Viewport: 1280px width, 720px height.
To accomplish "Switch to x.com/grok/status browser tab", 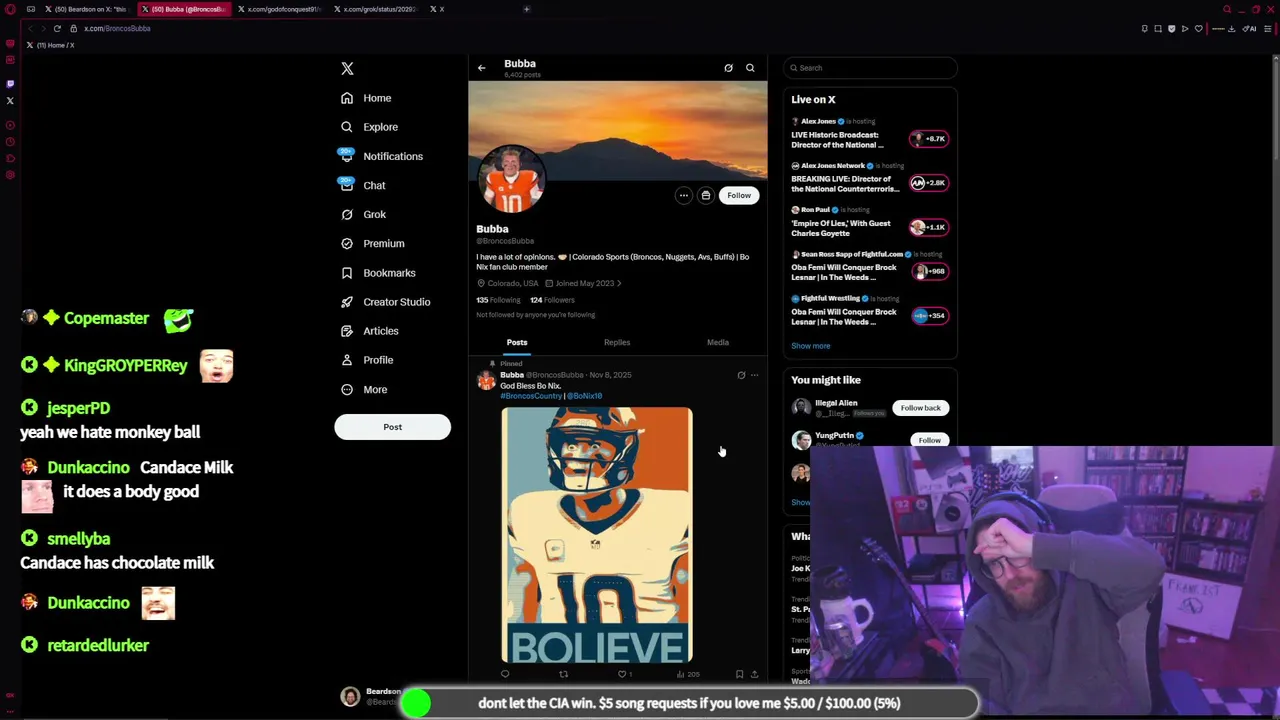I will tap(376, 9).
